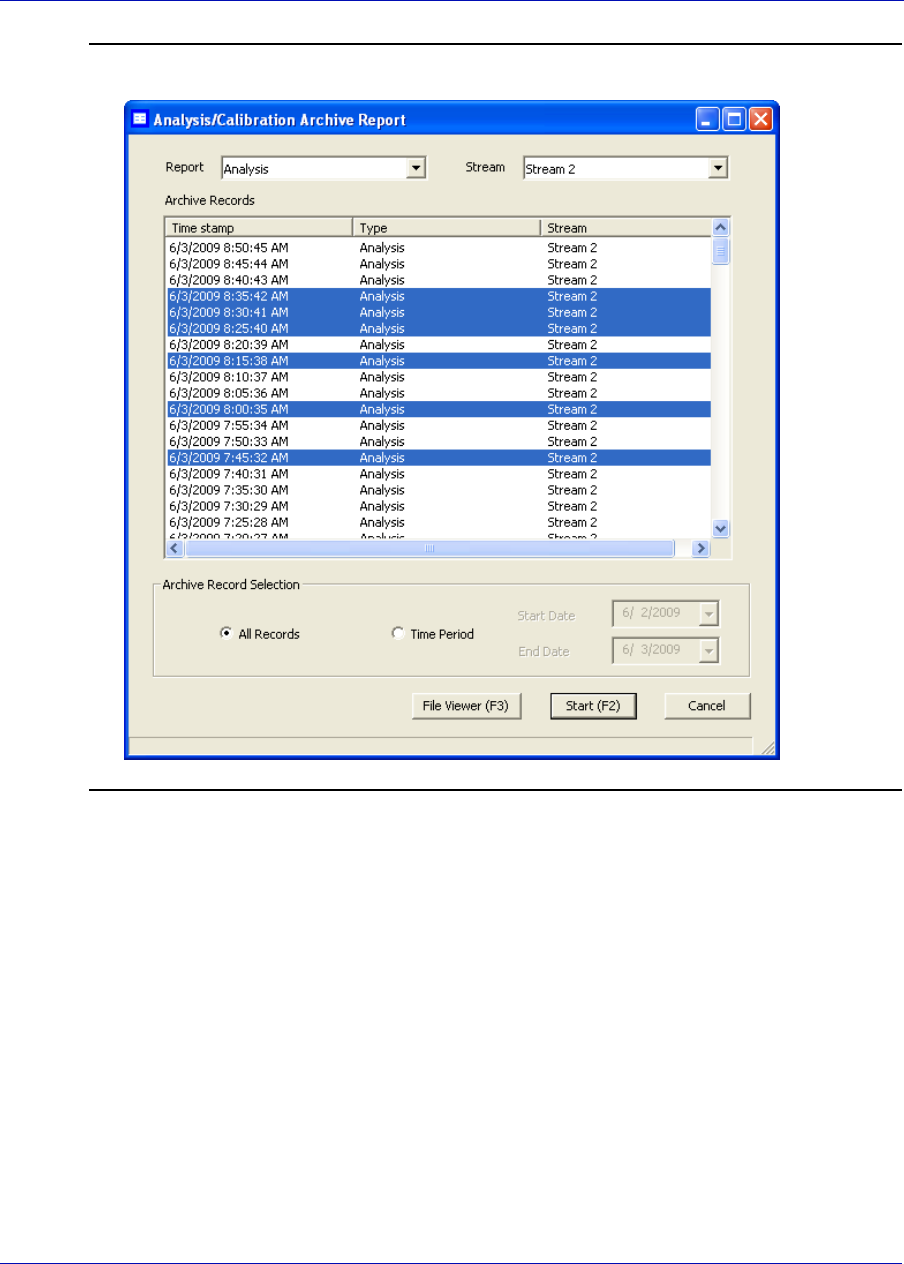Select record 6/3/2009 8:45:44 AM

439,263
